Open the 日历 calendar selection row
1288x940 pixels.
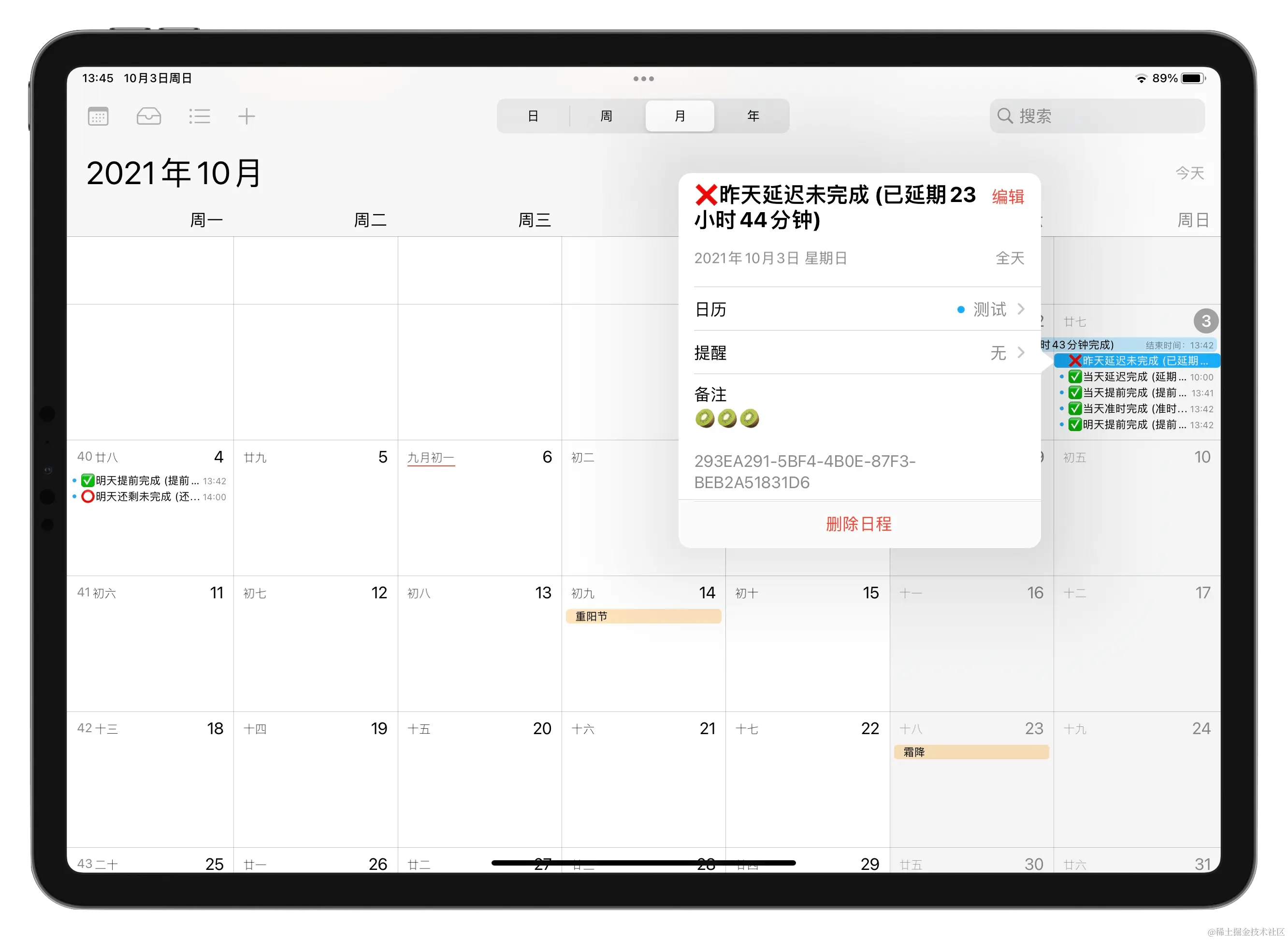[x=859, y=309]
